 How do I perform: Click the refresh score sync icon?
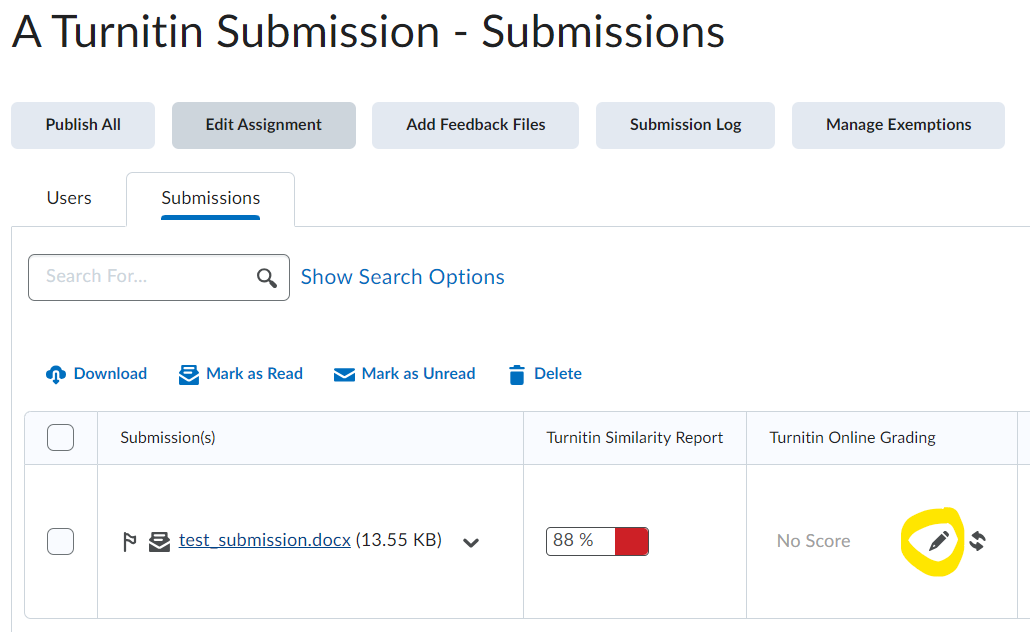(977, 541)
